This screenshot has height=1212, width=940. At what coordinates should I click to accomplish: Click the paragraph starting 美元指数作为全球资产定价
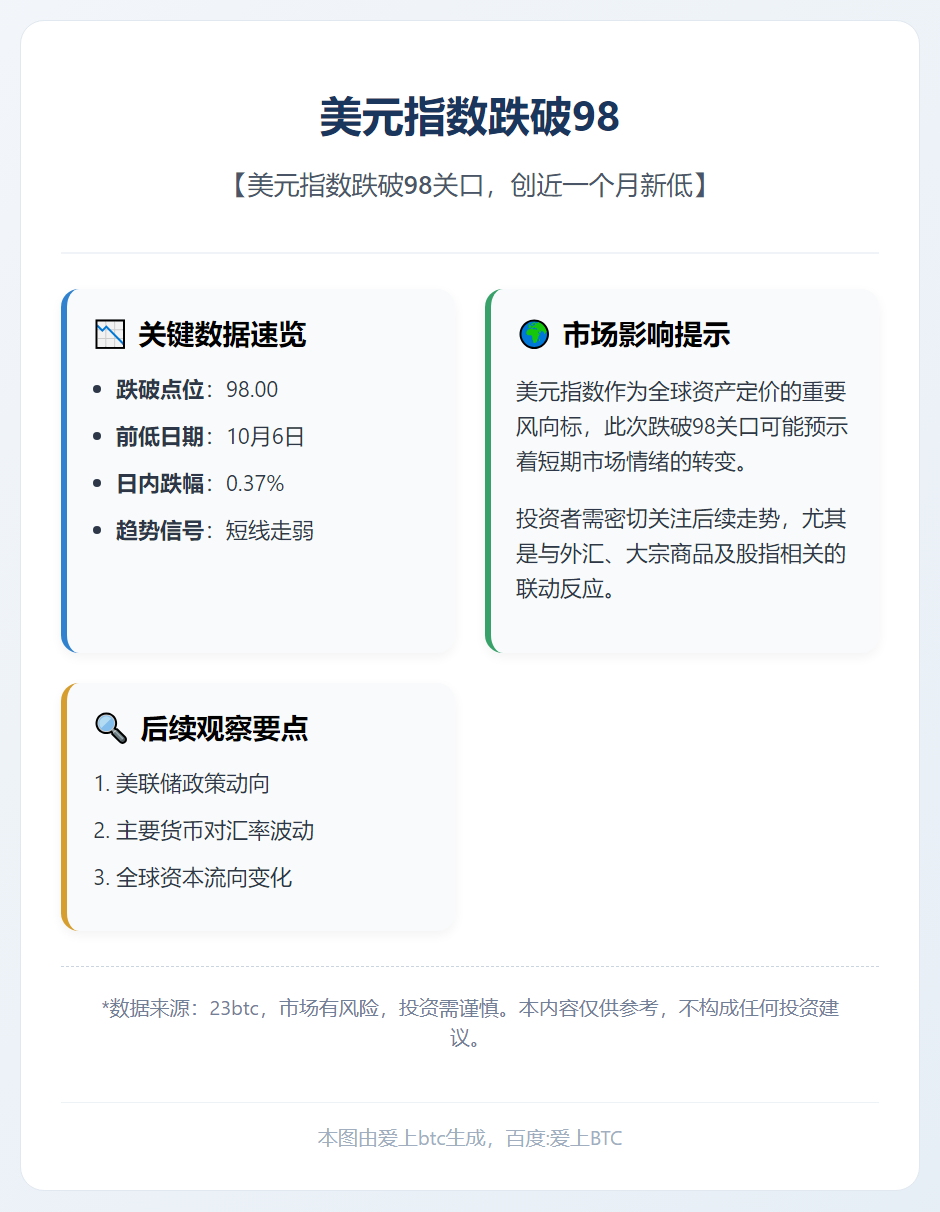click(x=682, y=427)
